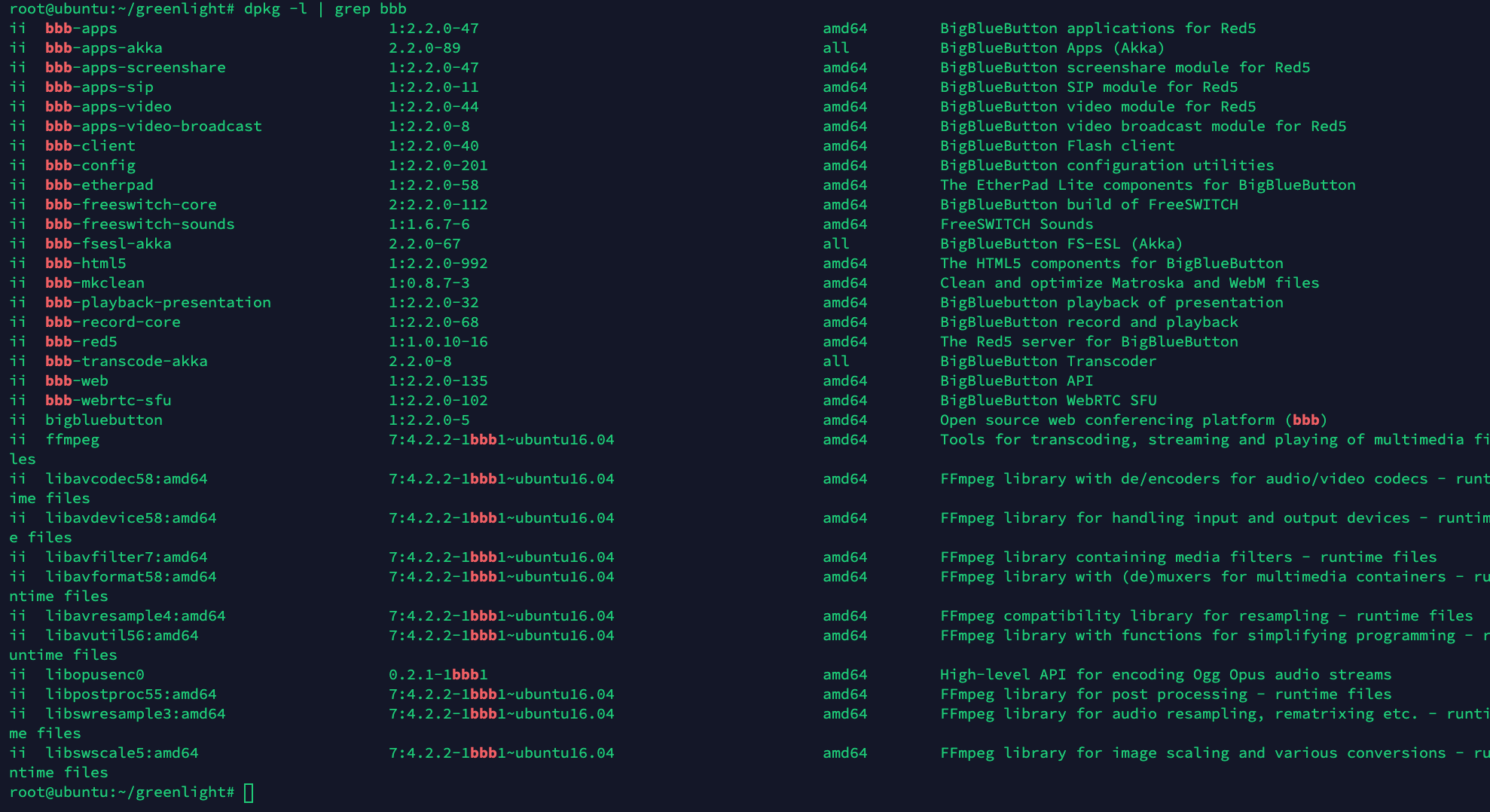Click the bbb-fsesl-akka package name

pos(108,244)
